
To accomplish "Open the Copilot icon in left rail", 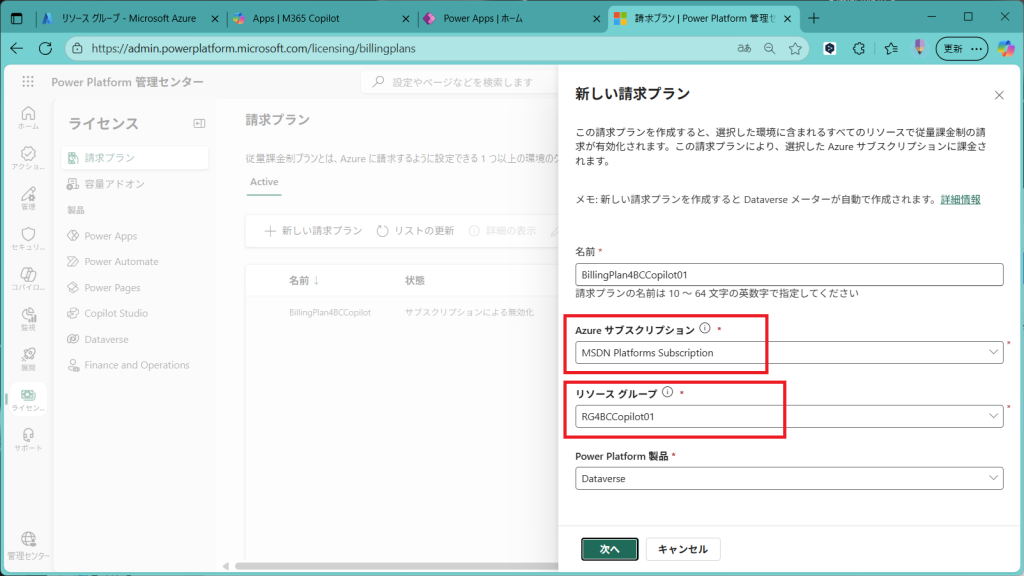I will tap(28, 279).
